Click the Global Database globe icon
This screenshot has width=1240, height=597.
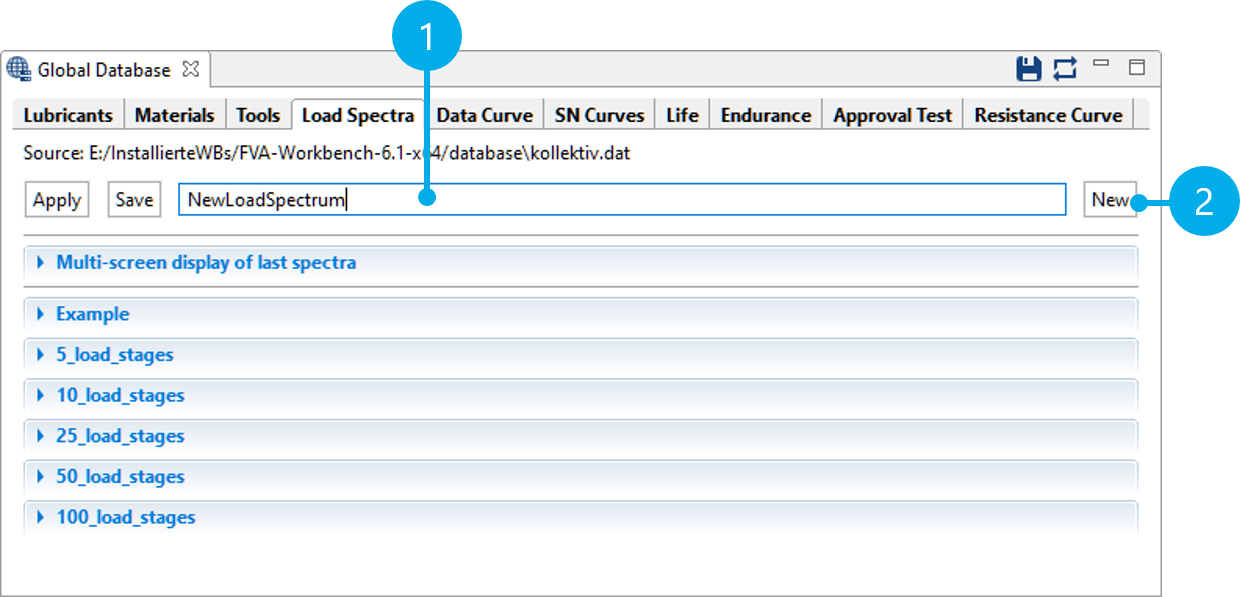19,70
